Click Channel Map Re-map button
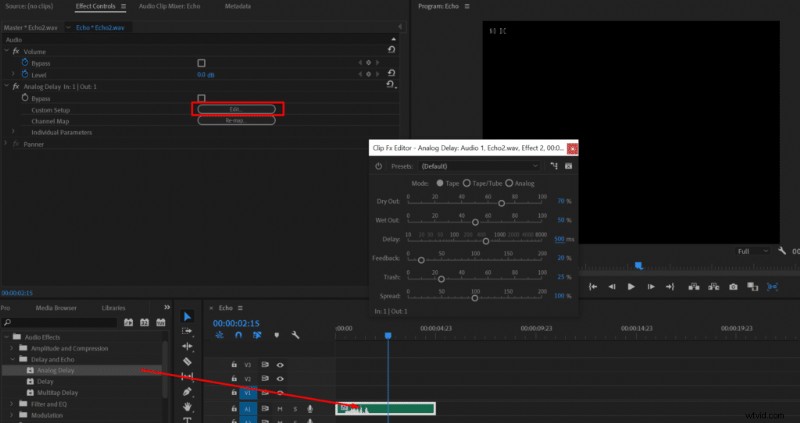Viewport: 800px width, 423px height. (236, 121)
